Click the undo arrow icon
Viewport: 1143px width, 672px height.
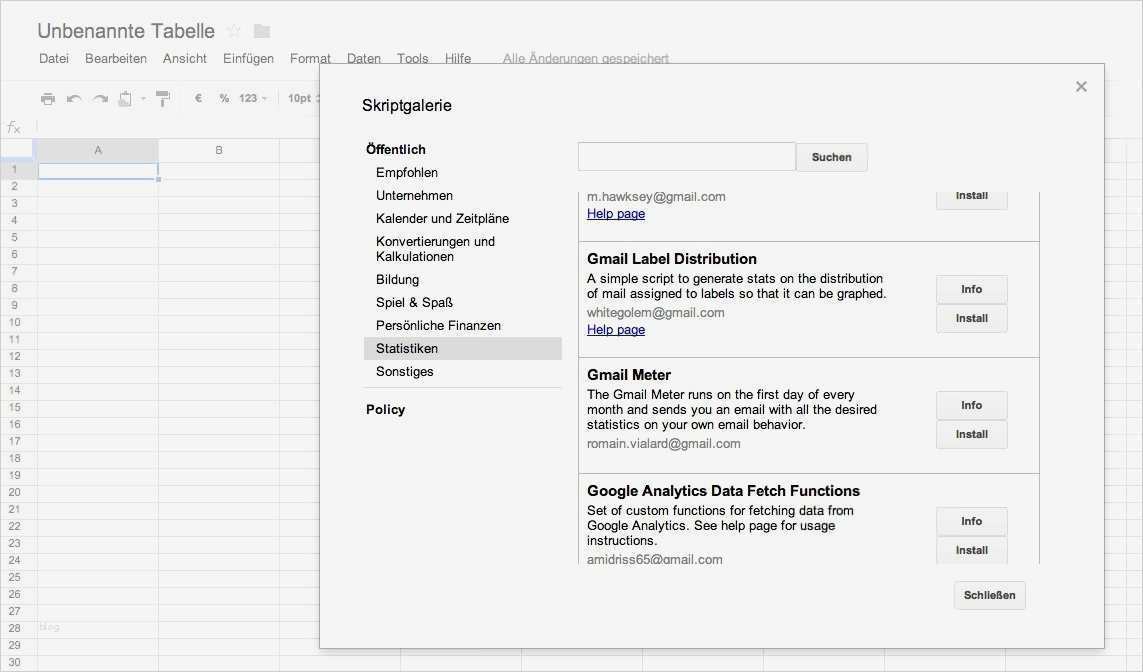coord(74,98)
